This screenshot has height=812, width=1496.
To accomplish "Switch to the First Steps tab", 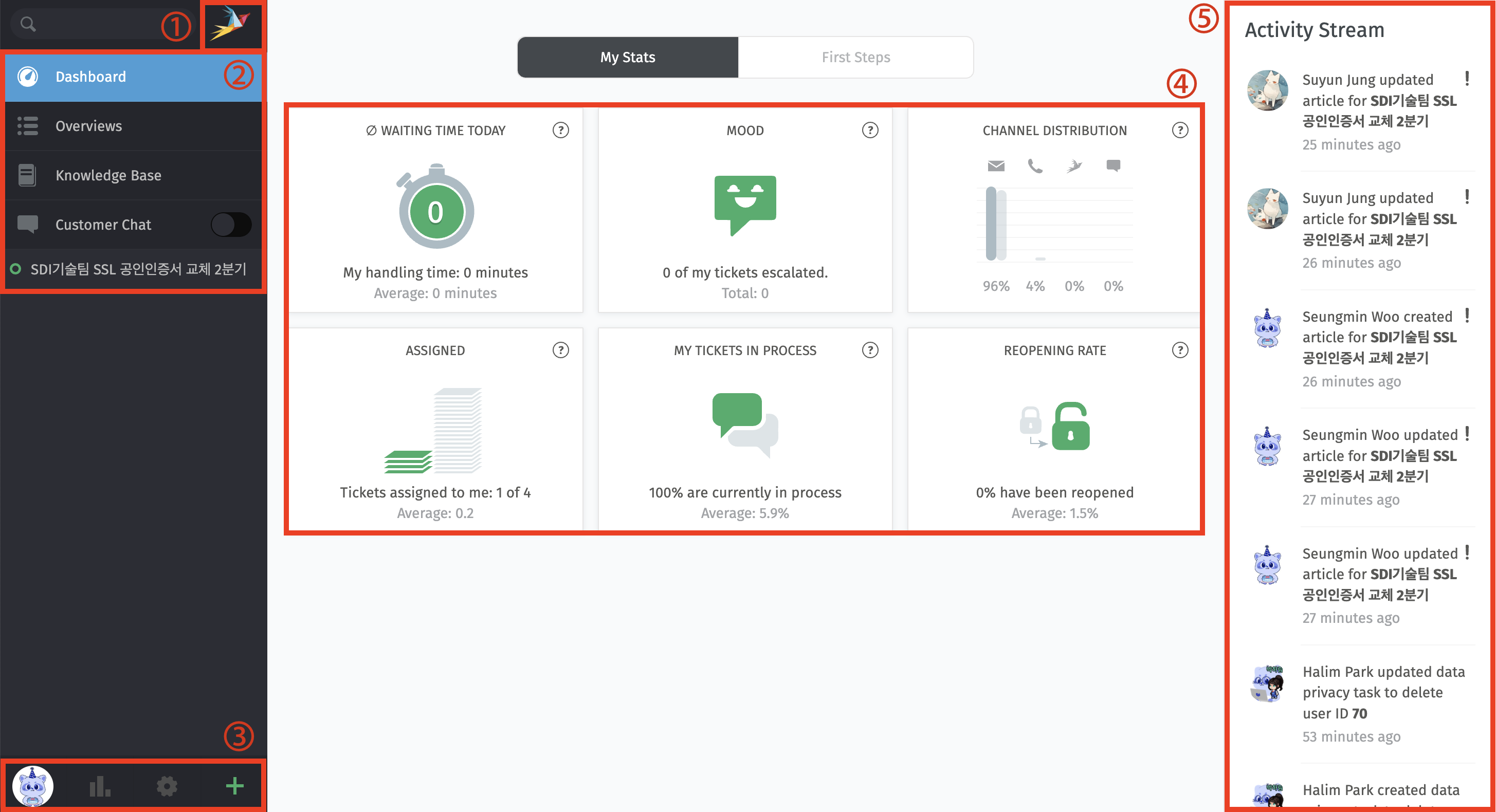I will coord(855,57).
